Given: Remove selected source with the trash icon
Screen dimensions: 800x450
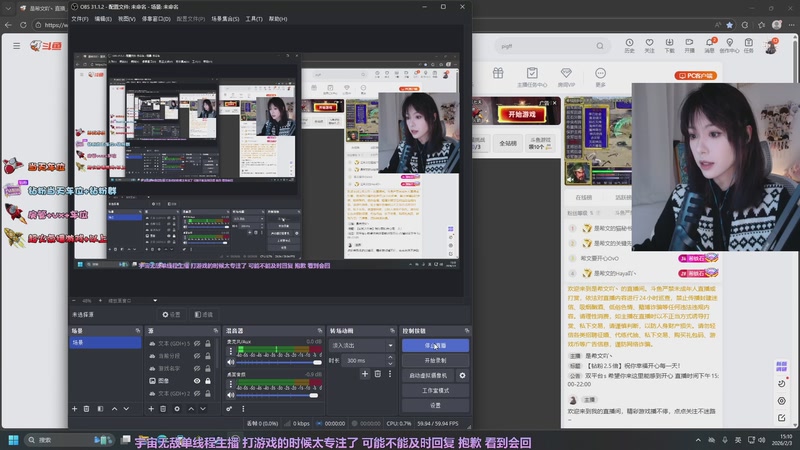Looking at the screenshot, I should click(163, 409).
